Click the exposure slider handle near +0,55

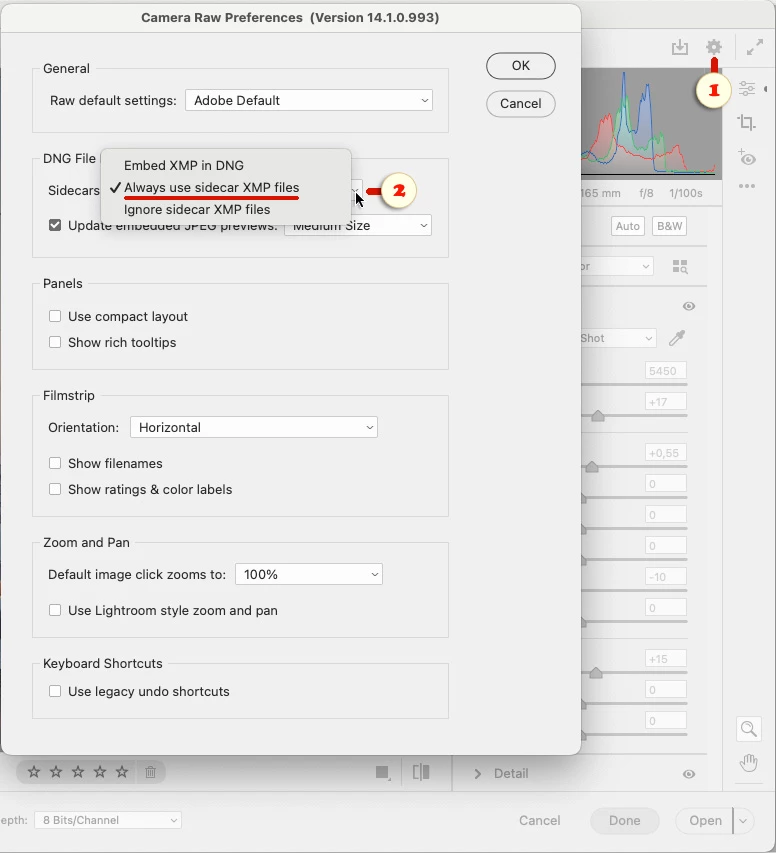coord(592,466)
